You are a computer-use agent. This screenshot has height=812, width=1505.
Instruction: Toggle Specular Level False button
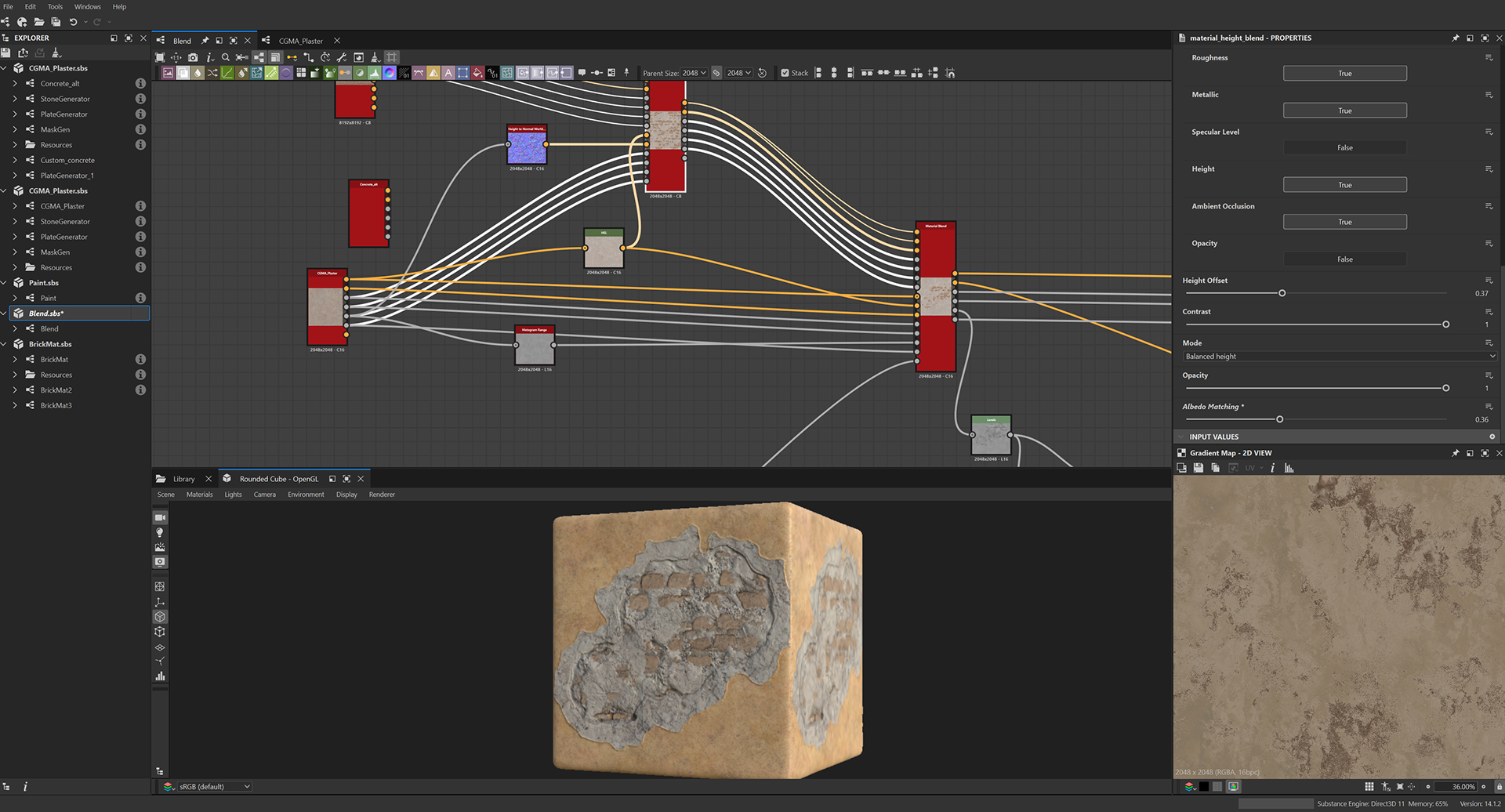1344,147
